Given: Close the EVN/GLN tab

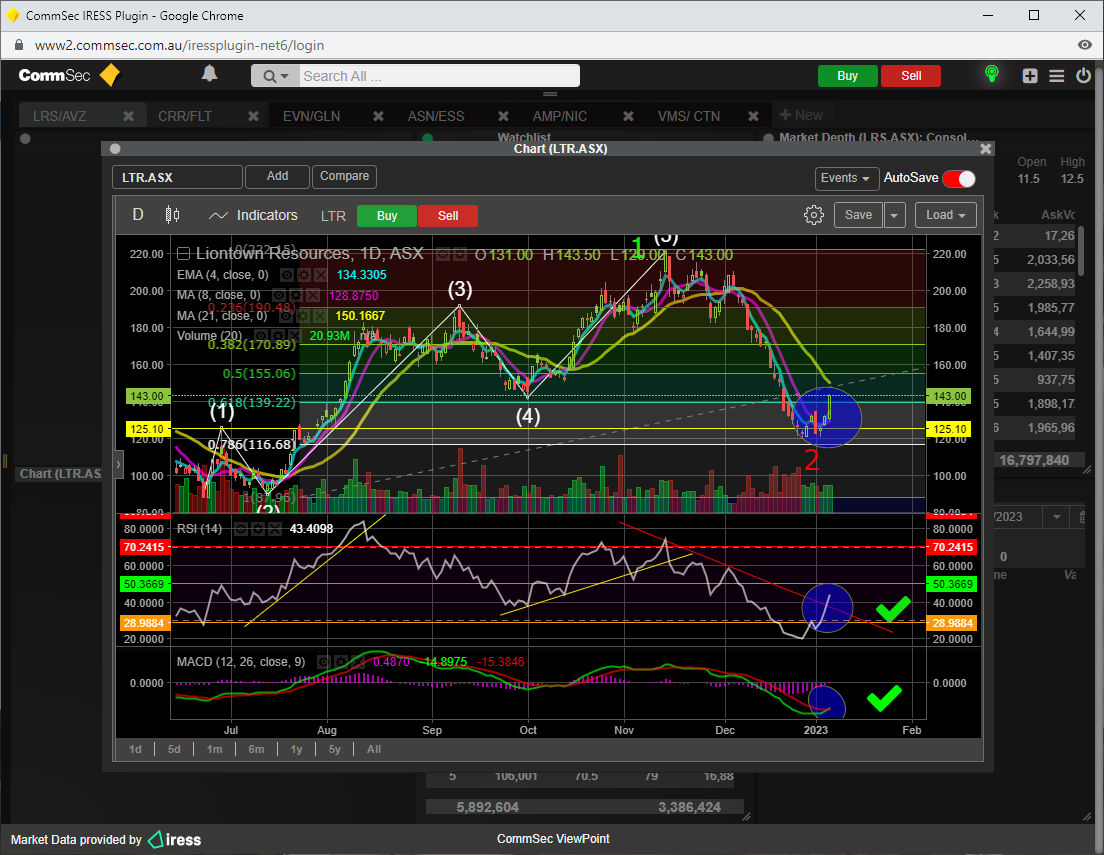Looking at the screenshot, I should coord(378,116).
